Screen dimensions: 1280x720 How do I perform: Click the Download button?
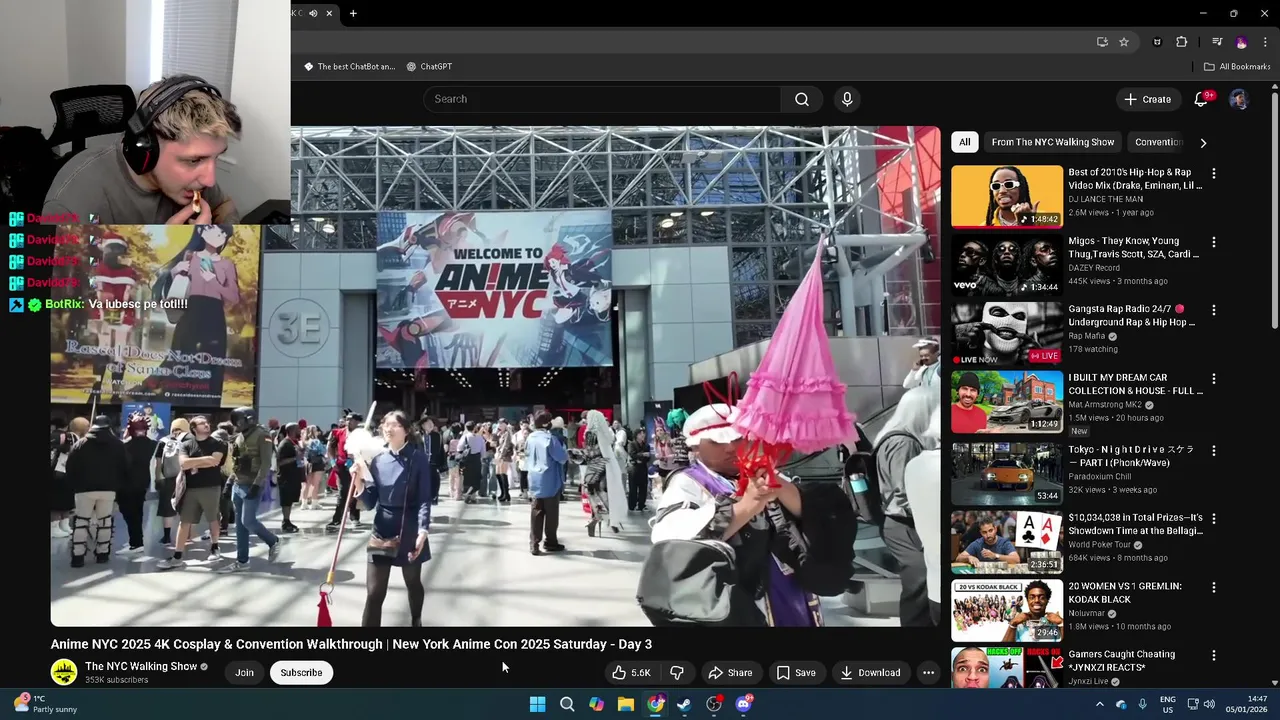(870, 673)
